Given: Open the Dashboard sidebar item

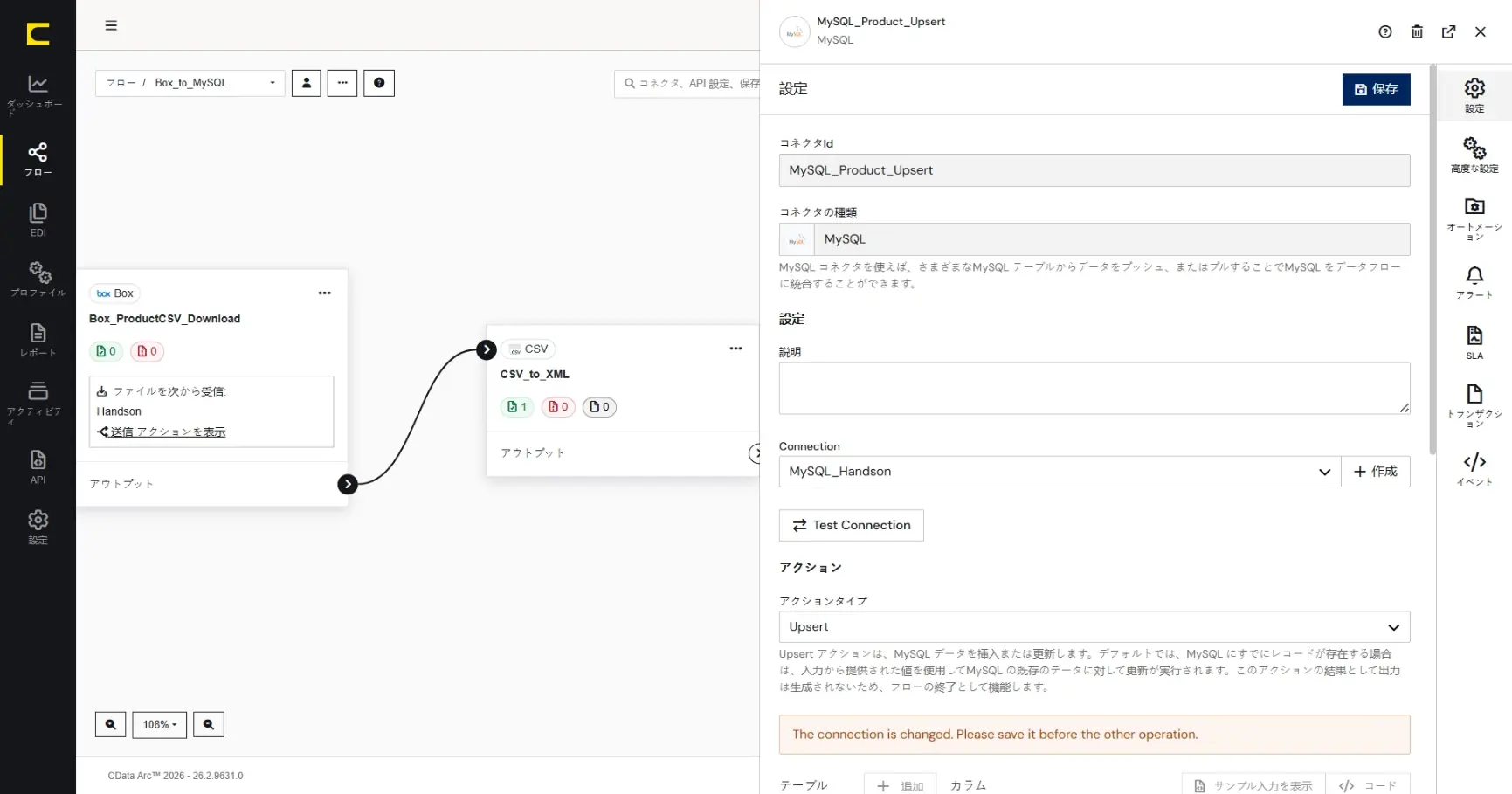Looking at the screenshot, I should pyautogui.click(x=38, y=94).
